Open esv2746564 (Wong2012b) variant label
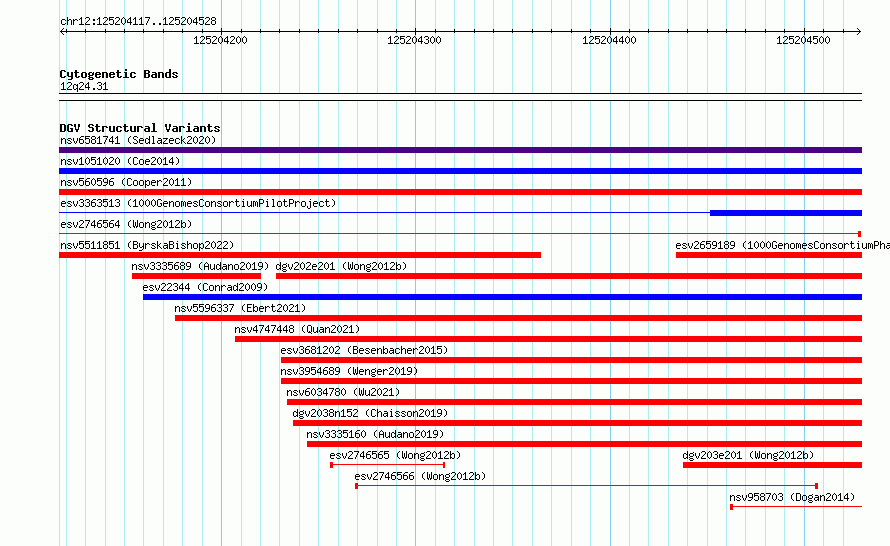 [x=126, y=224]
